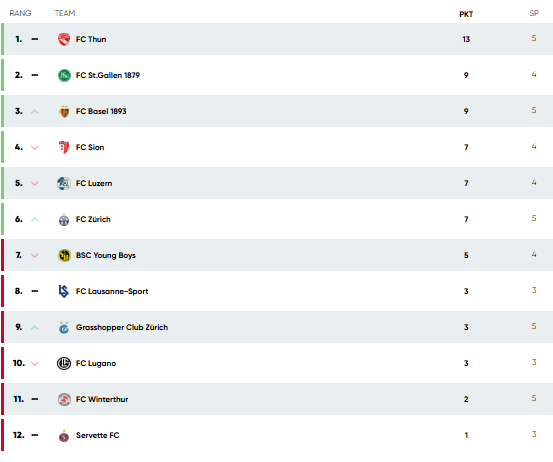The image size is (553, 462).
Task: Click the green up arrow beside FC Basel
Action: point(35,112)
